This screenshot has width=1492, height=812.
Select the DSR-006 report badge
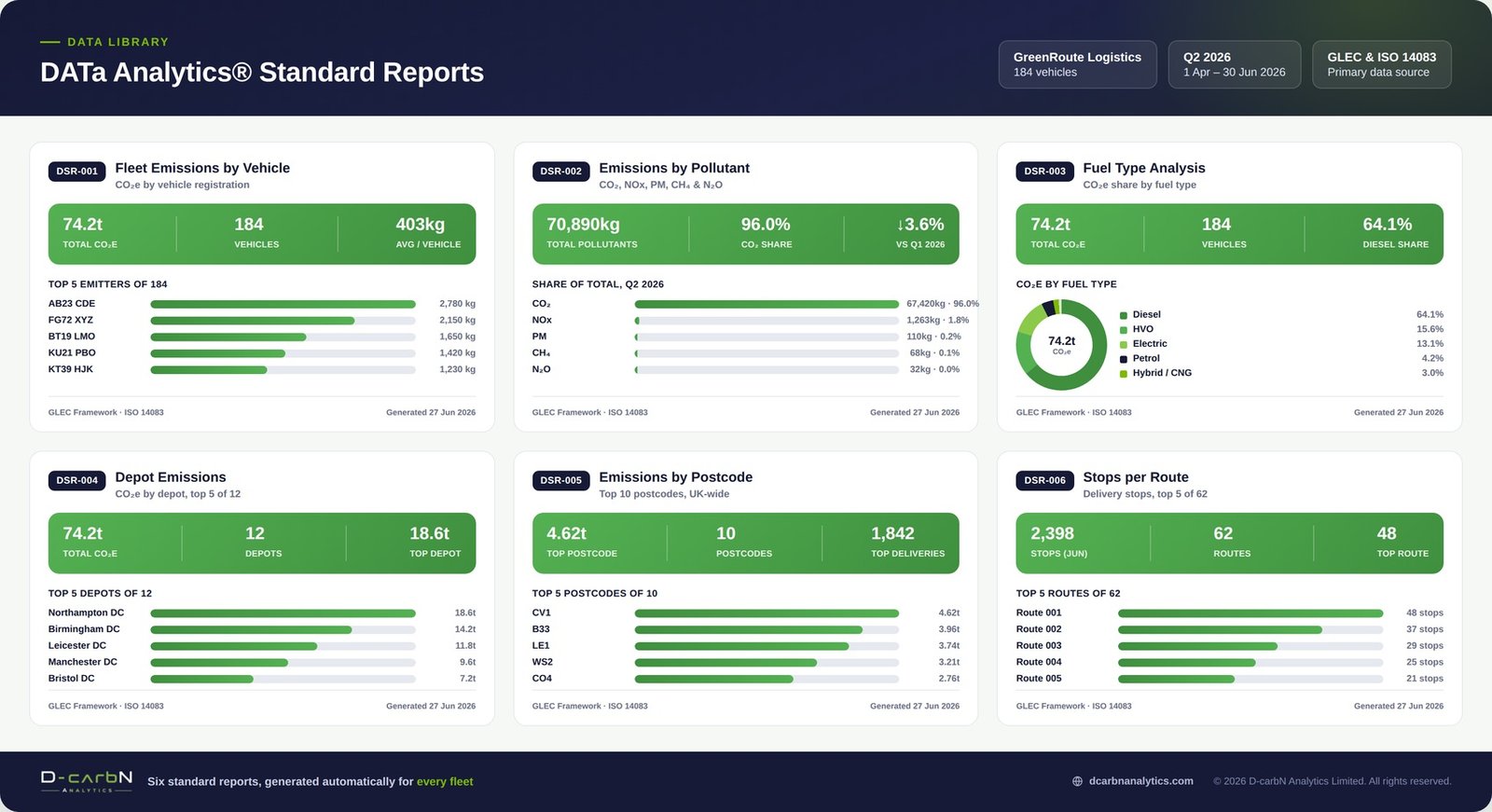1044,481
